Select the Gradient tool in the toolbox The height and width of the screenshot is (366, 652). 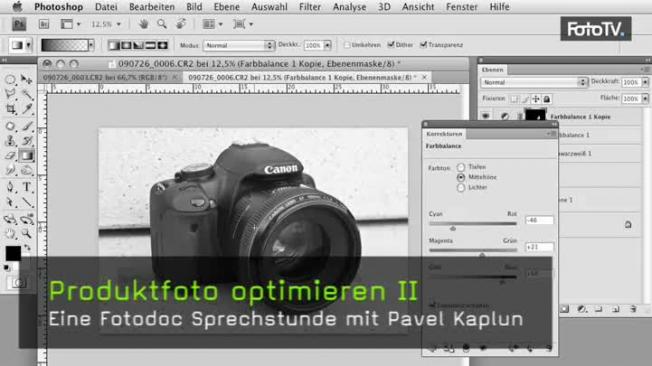tap(27, 156)
